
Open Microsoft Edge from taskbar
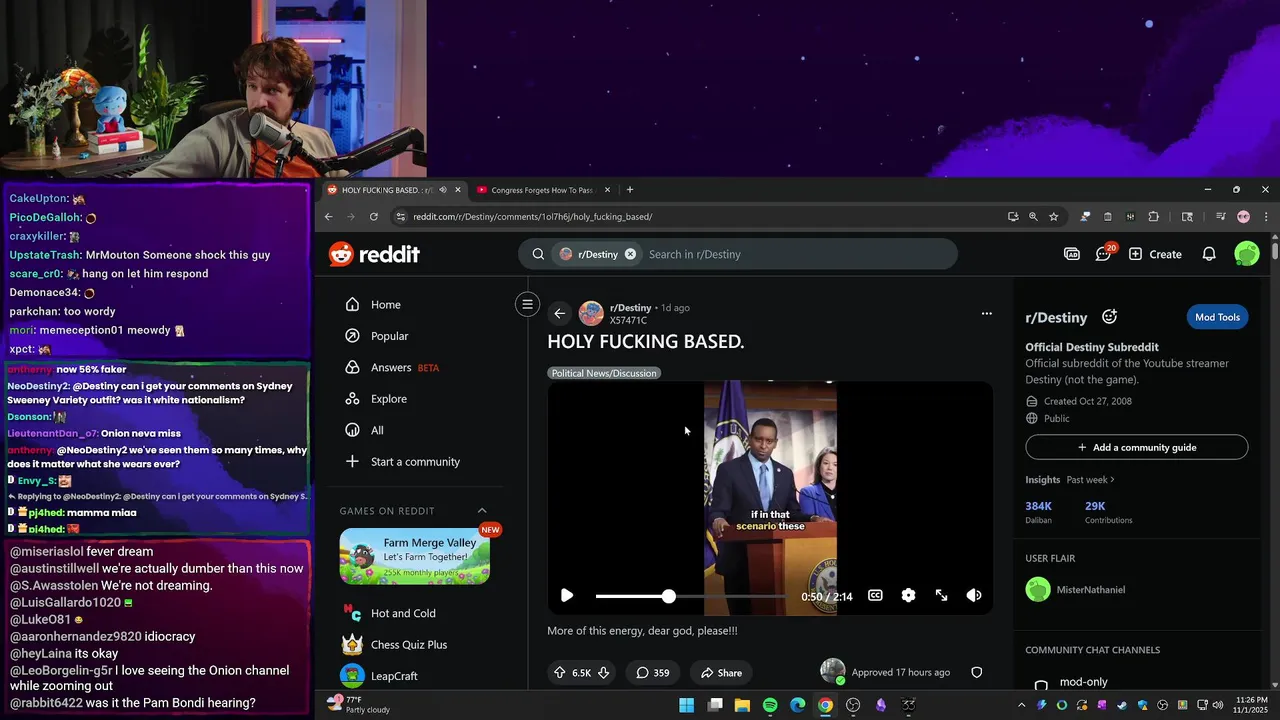pyautogui.click(x=797, y=705)
